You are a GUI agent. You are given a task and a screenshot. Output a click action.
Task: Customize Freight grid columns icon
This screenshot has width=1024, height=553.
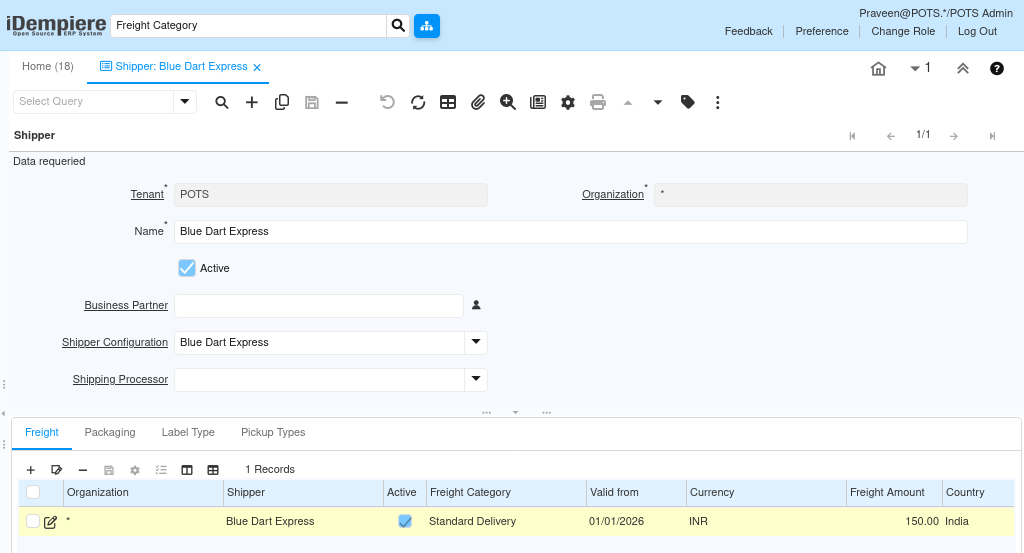coord(187,470)
